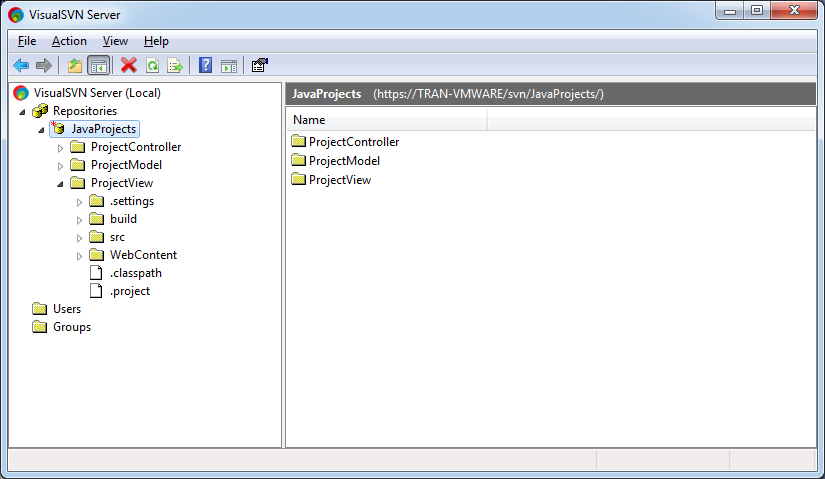Viewport: 825px width, 479px height.
Task: Toggle Show/Hide Console Tree button
Action: tap(98, 65)
